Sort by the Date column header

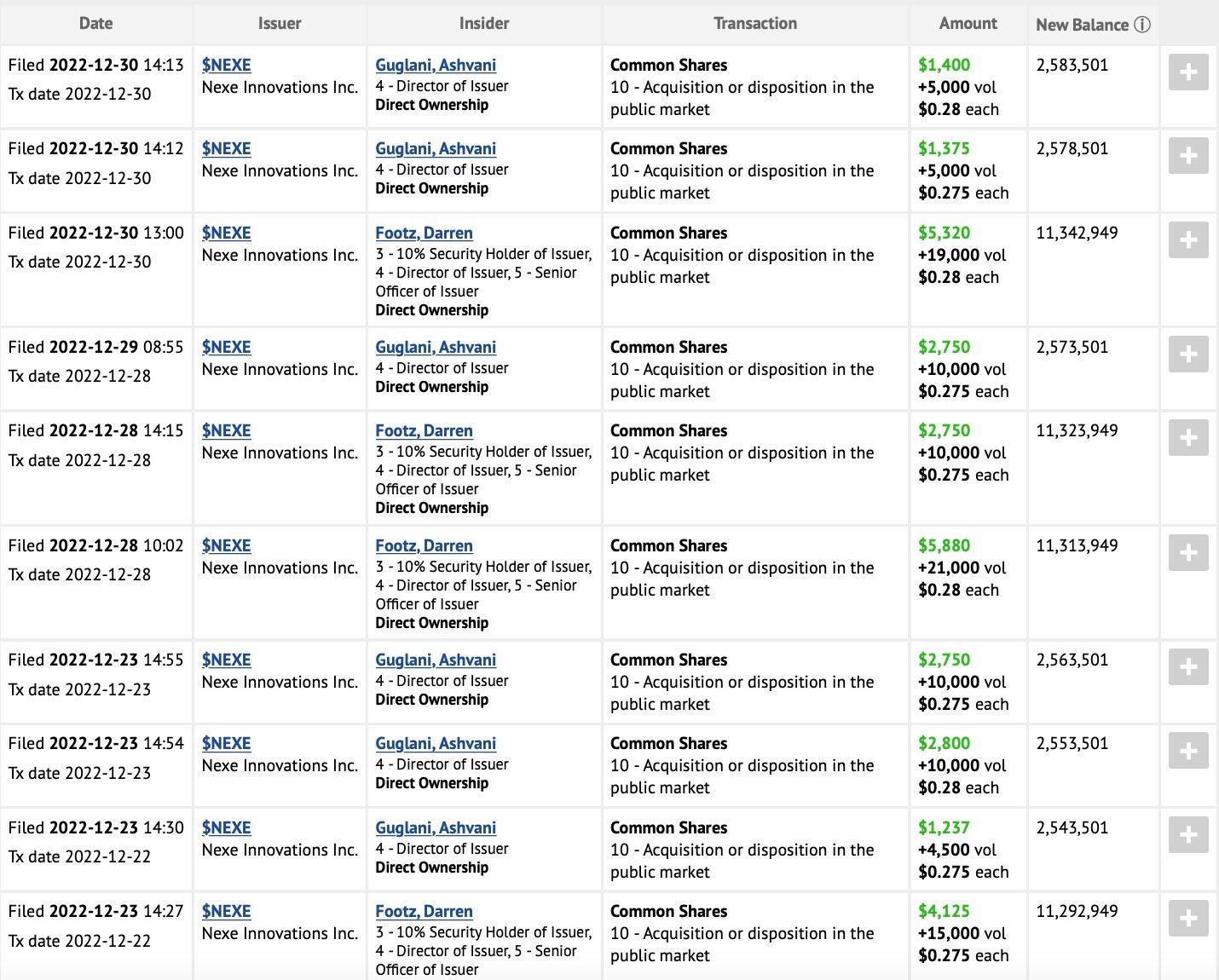(x=95, y=24)
